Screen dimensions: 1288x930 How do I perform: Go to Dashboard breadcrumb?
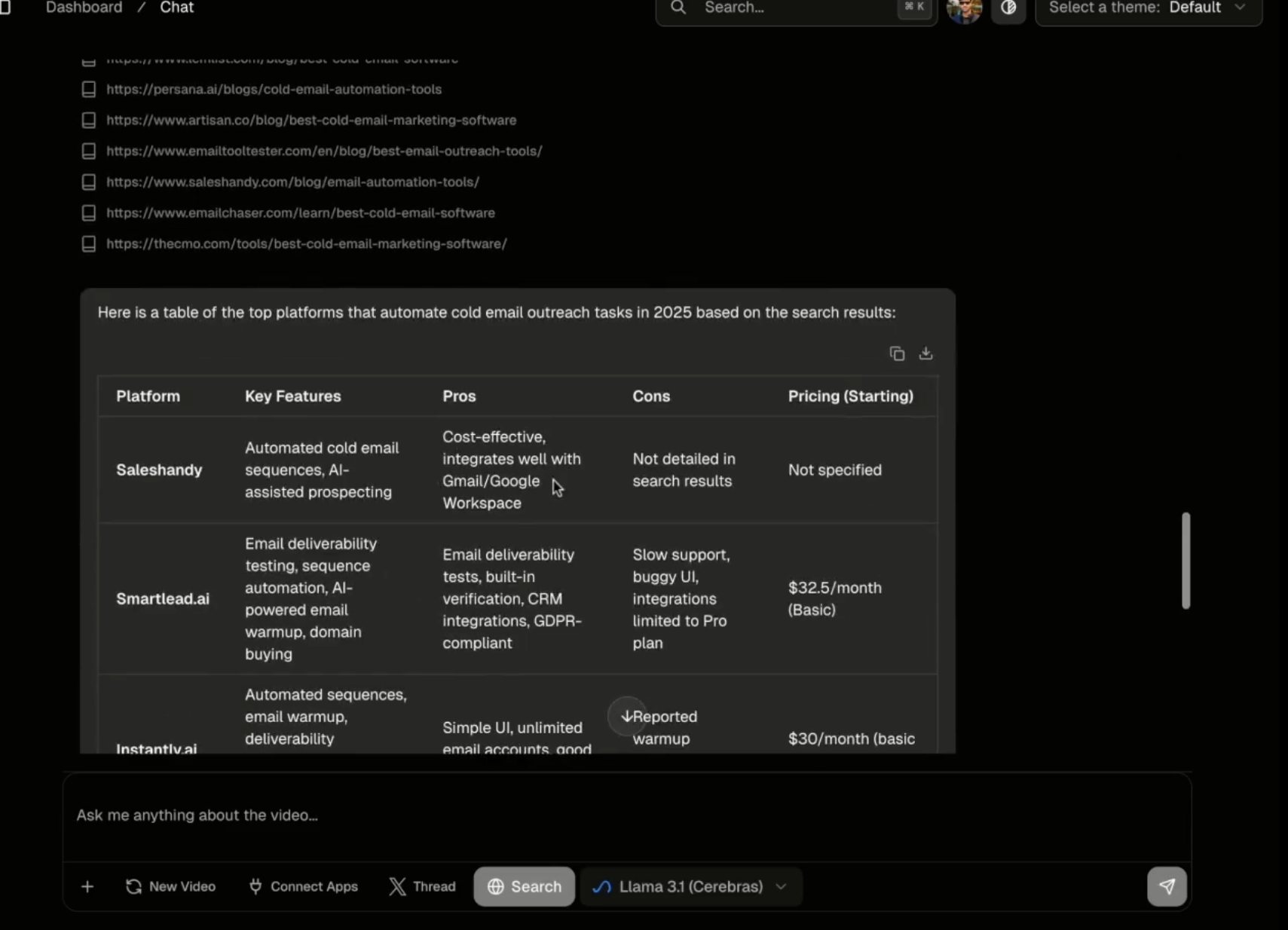pyautogui.click(x=84, y=8)
